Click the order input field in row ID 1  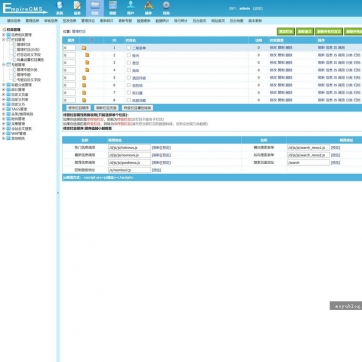69,48
